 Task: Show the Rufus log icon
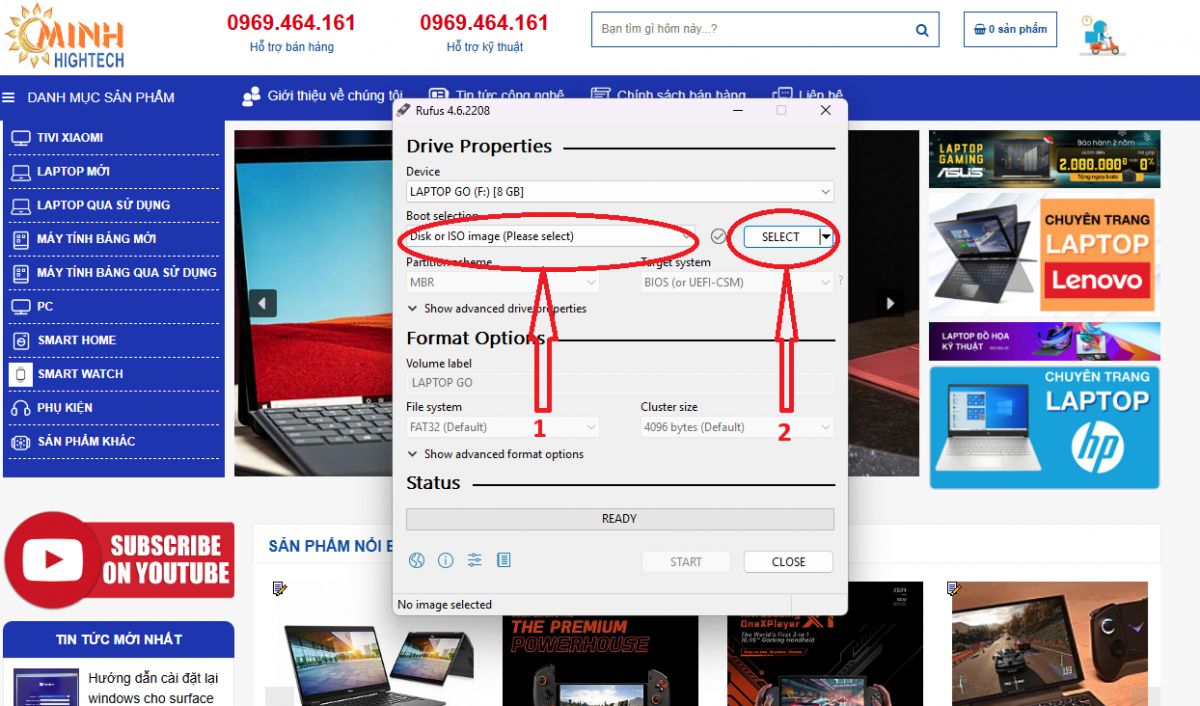pos(504,561)
